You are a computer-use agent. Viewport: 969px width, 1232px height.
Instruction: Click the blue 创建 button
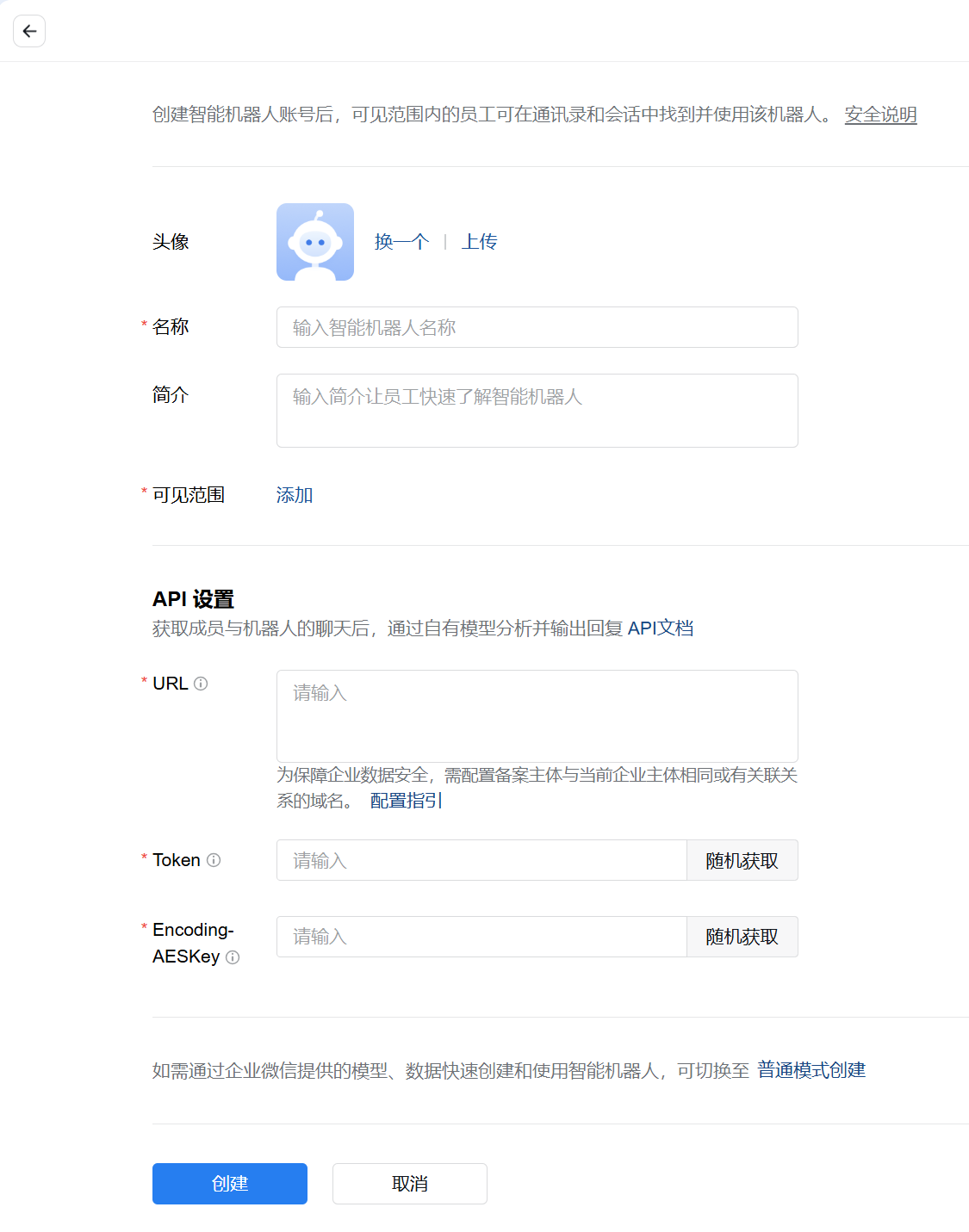tap(229, 1184)
